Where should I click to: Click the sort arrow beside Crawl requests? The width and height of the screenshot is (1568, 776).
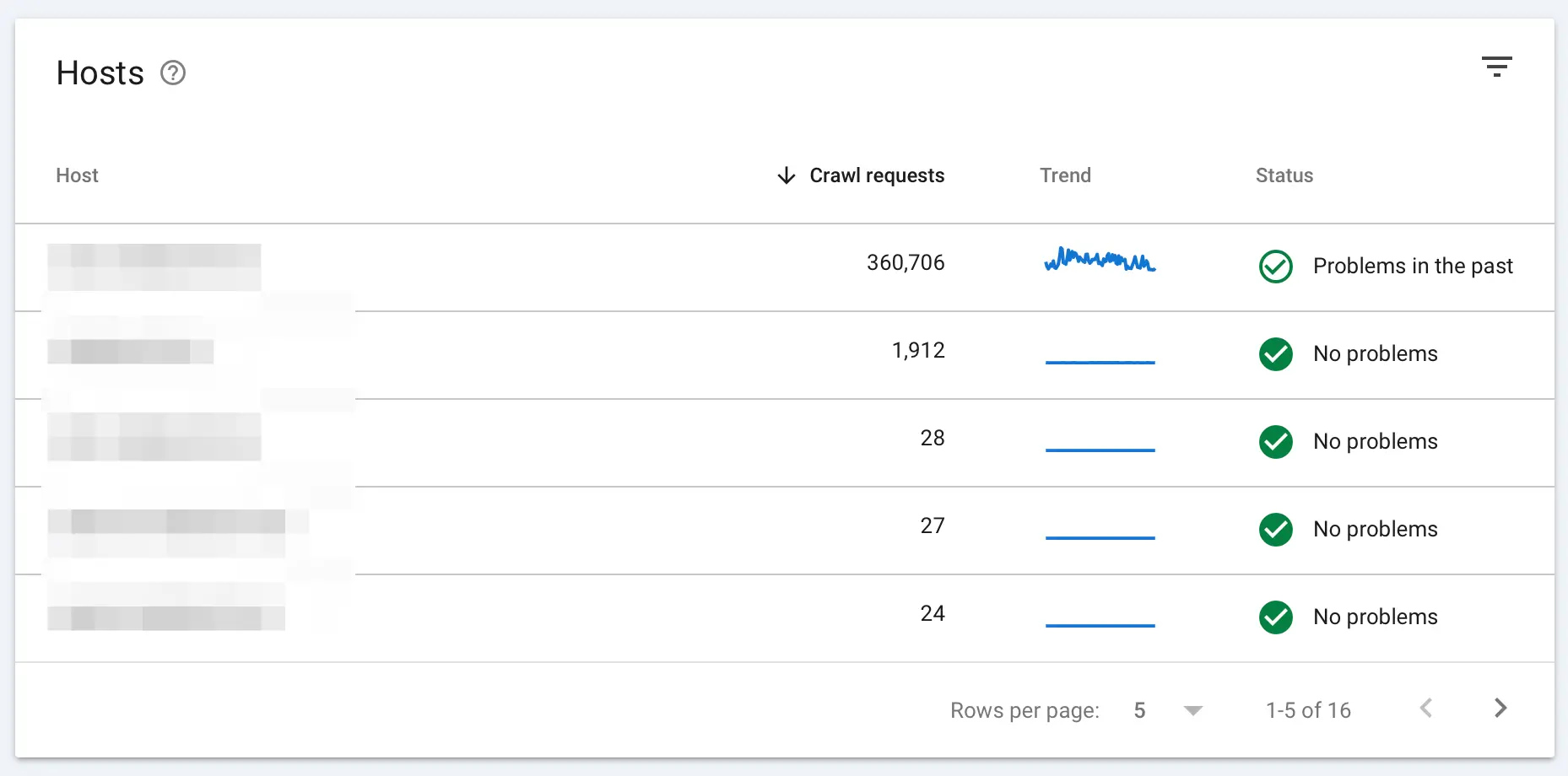point(786,175)
